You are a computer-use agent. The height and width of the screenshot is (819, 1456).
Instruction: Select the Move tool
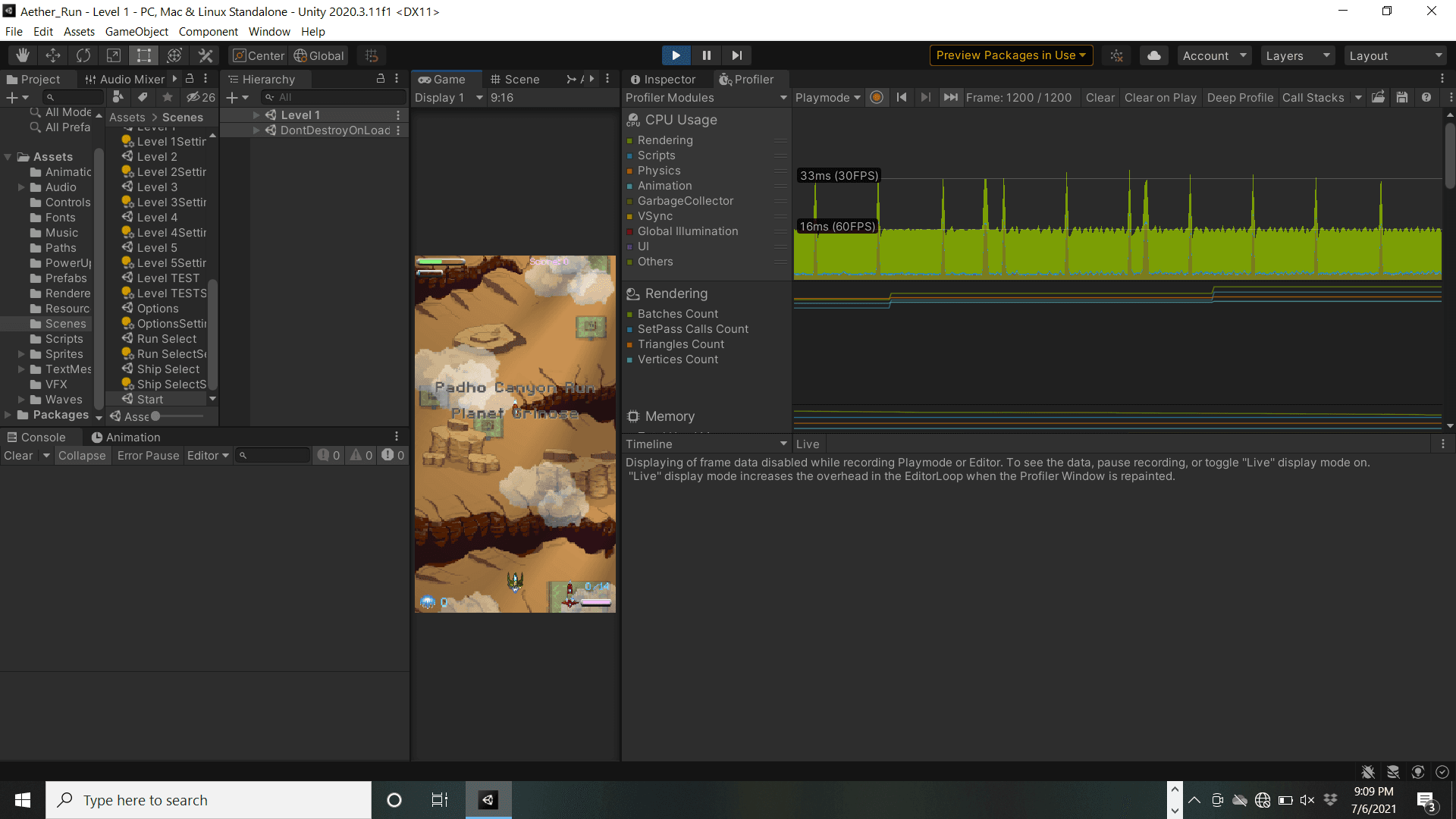pos(53,55)
